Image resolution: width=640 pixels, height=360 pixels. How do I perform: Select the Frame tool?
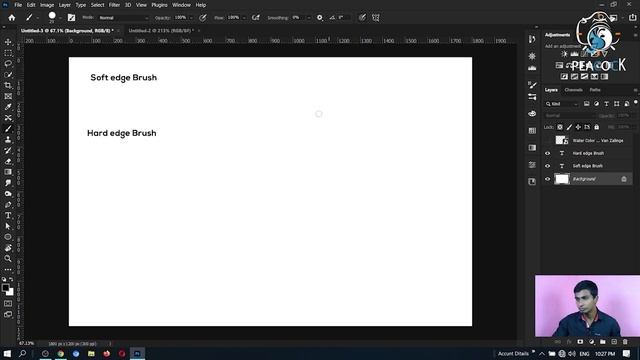click(x=8, y=96)
